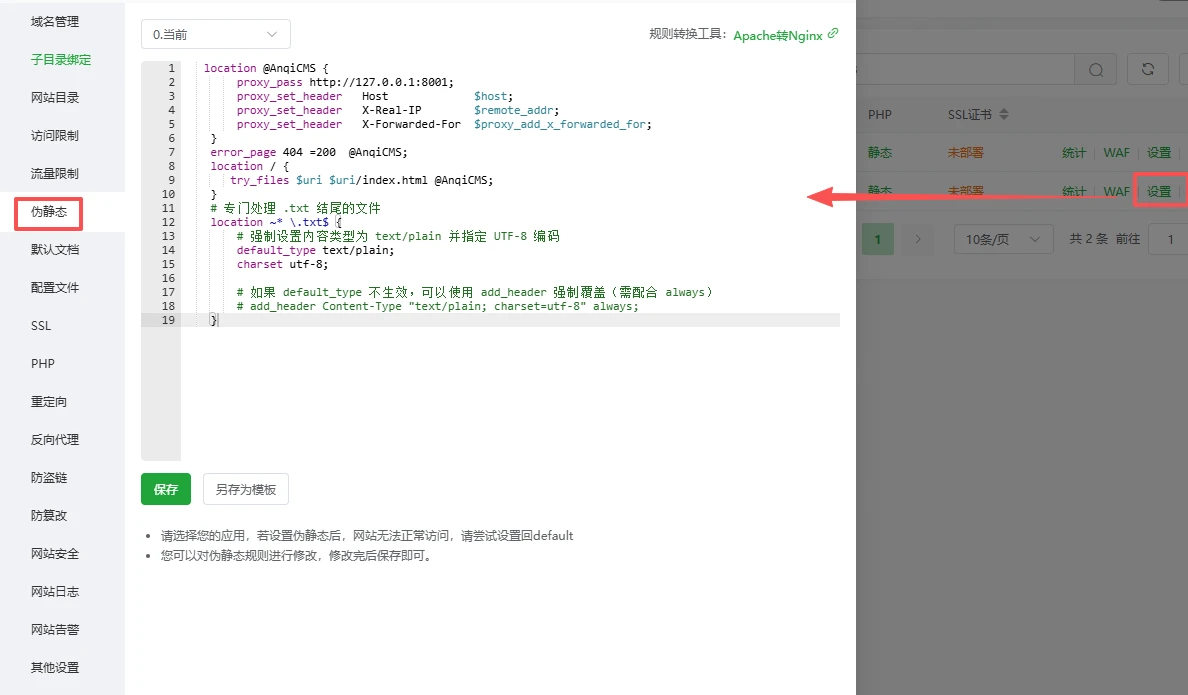Open the Apache转Nginx conversion tool link
This screenshot has height=695, width=1188.
(777, 36)
